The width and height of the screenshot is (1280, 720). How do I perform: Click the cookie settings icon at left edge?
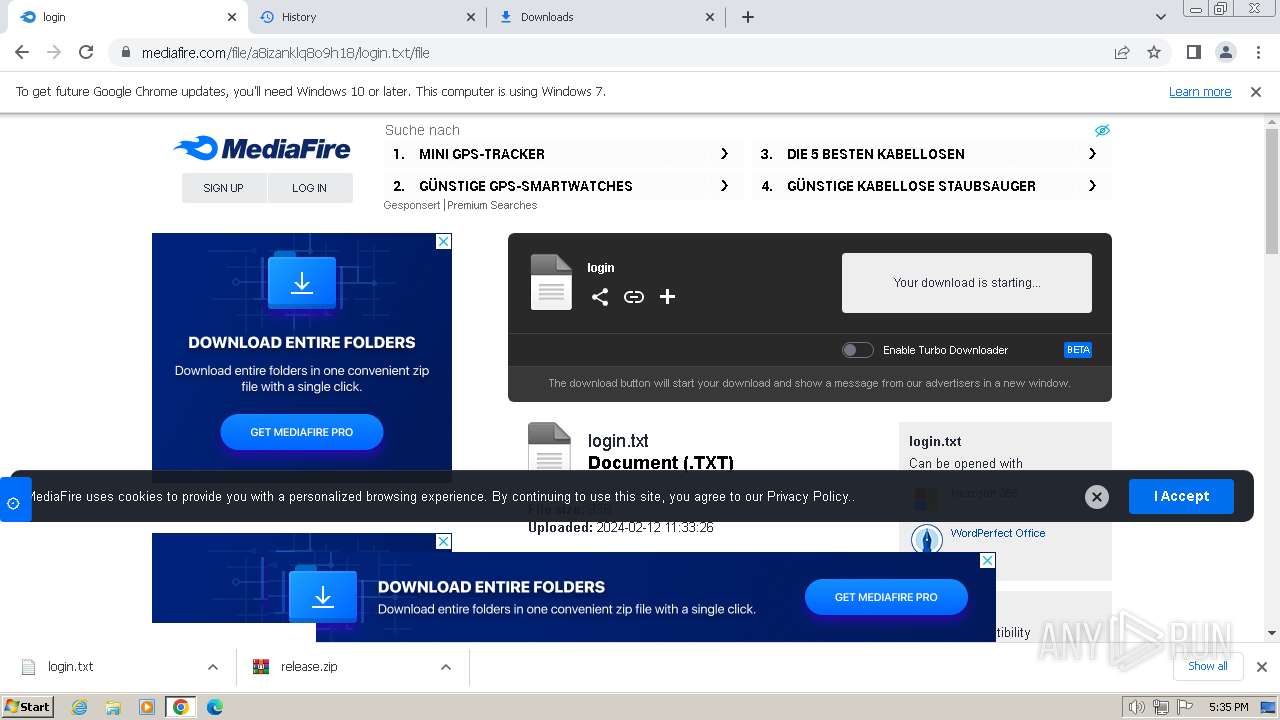point(14,503)
